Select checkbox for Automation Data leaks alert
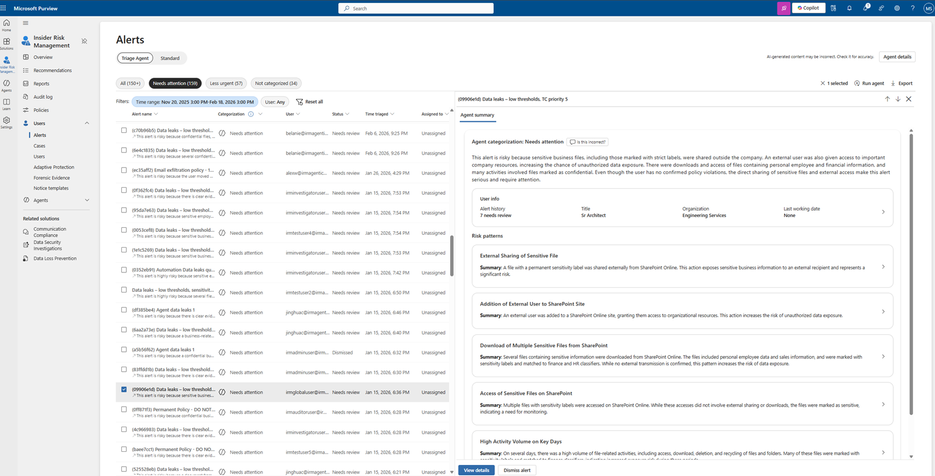This screenshot has width=935, height=476. tap(124, 270)
